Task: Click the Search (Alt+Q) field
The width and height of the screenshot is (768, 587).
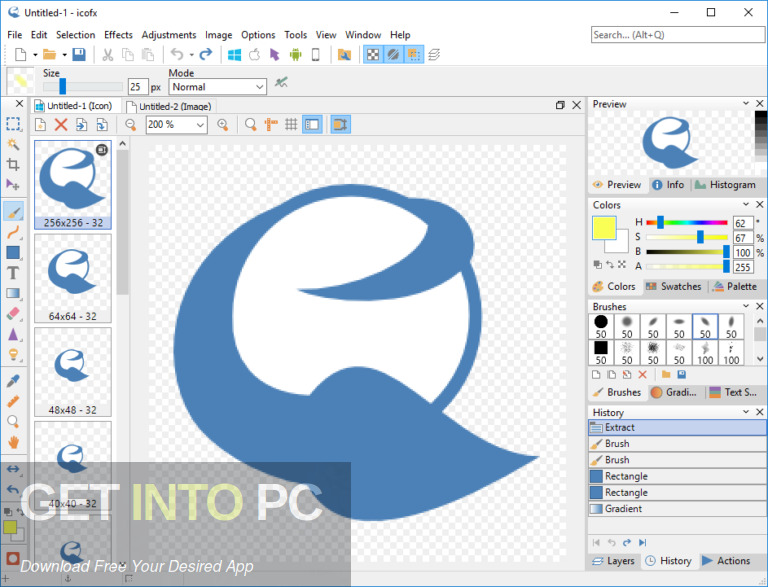Action: coord(677,35)
